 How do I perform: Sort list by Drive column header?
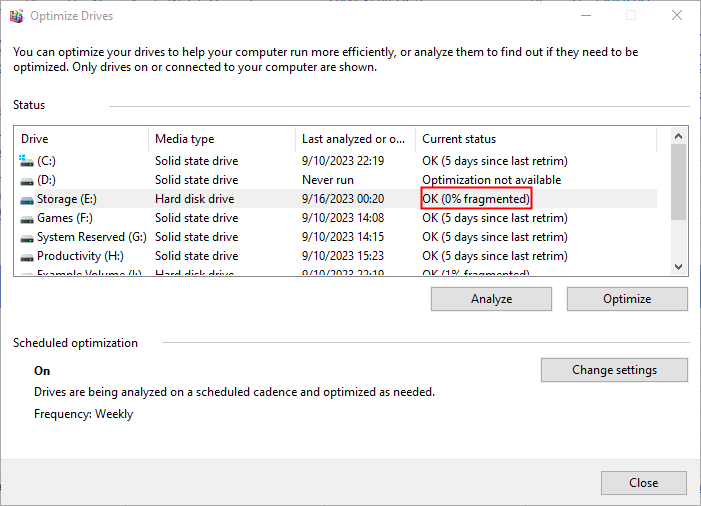click(x=80, y=139)
